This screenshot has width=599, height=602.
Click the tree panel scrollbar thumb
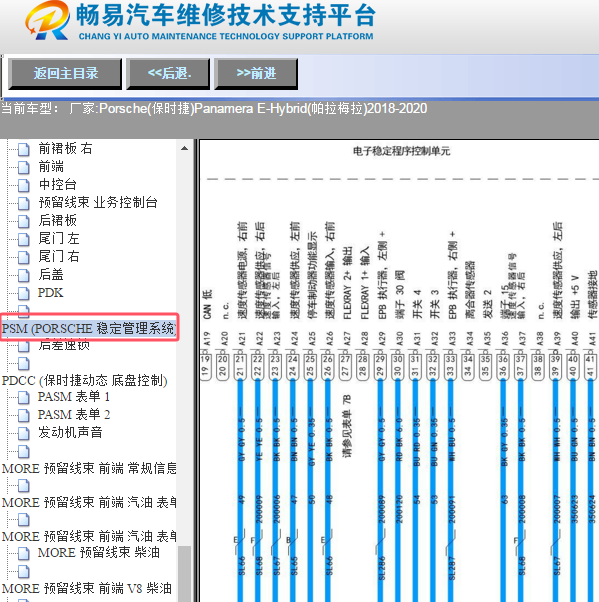(185, 574)
